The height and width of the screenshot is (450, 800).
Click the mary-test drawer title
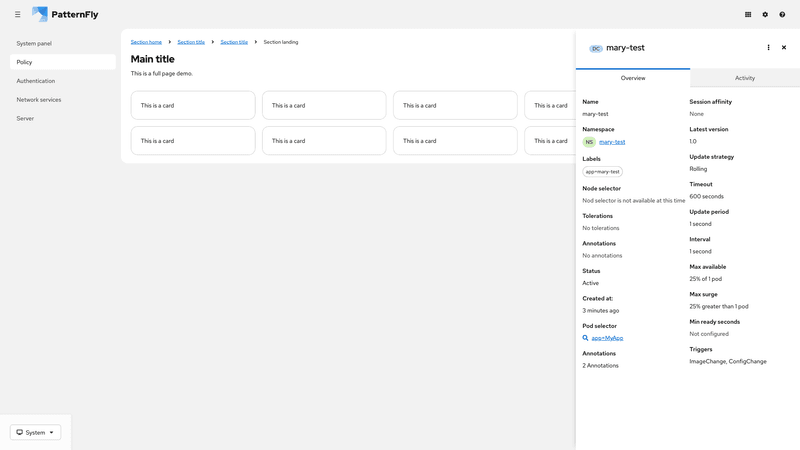625,47
